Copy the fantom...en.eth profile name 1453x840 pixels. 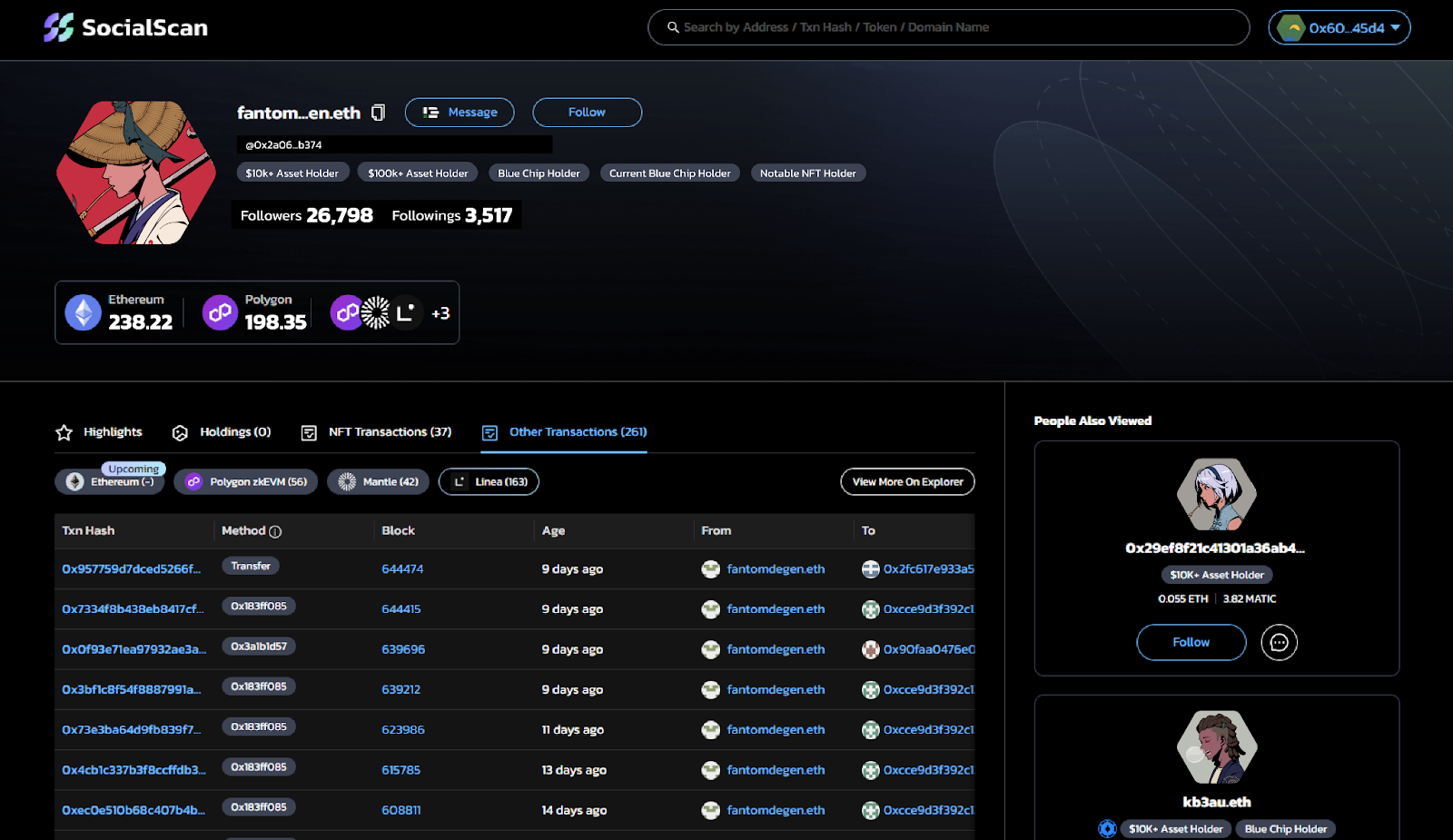379,113
